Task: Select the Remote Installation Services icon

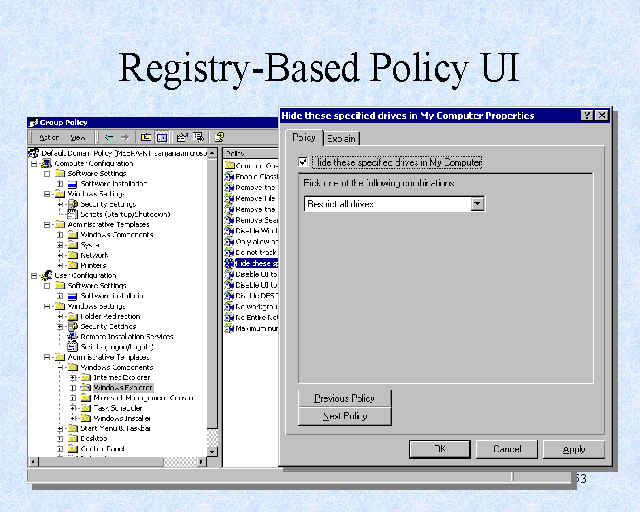Action: click(x=72, y=336)
